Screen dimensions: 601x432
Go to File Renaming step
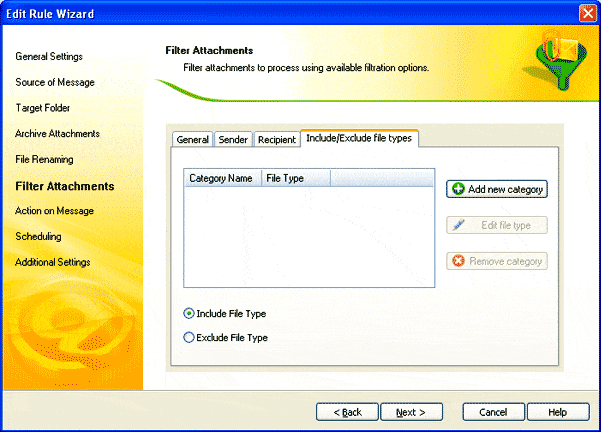coord(44,159)
